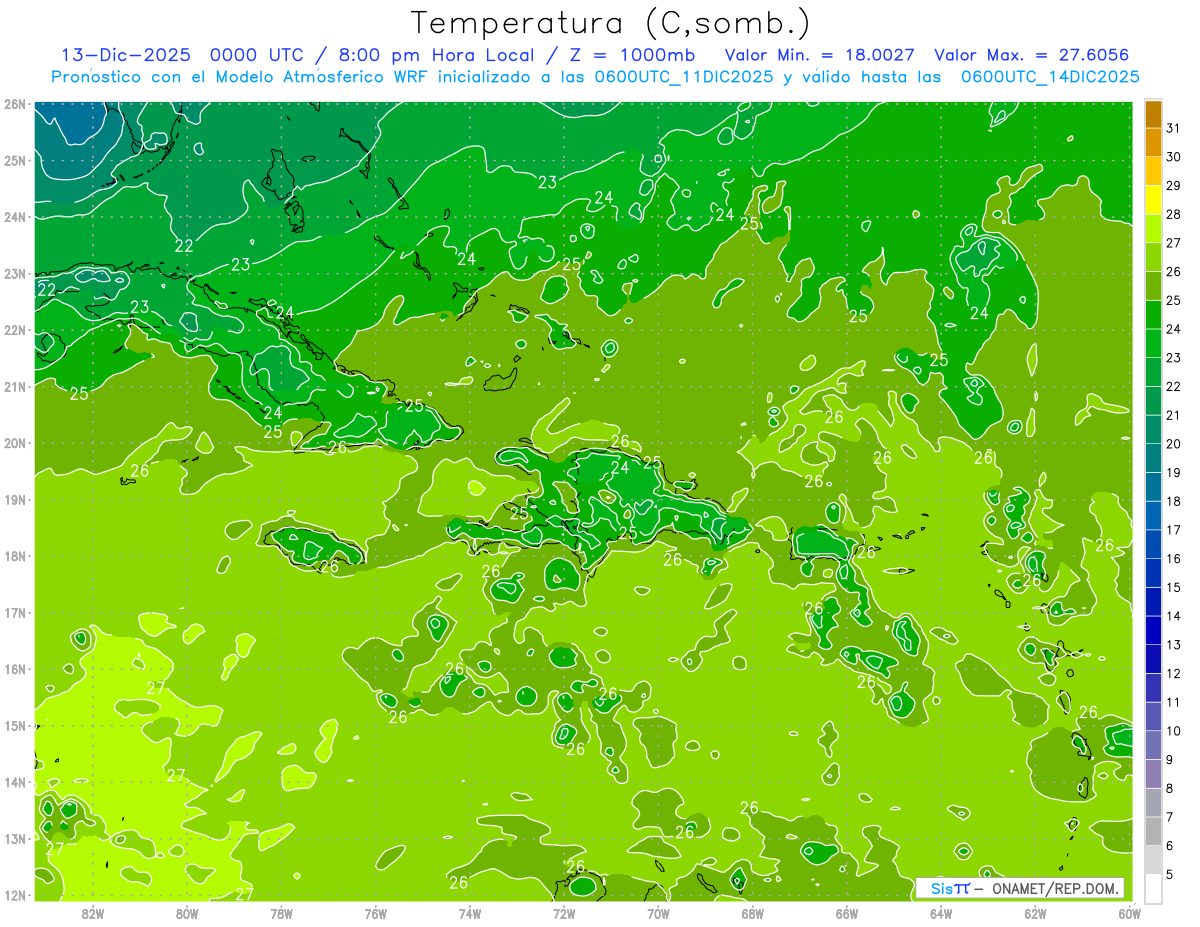
Task: Click the 'Valor Min. = 18.0027' value
Action: tap(818, 55)
